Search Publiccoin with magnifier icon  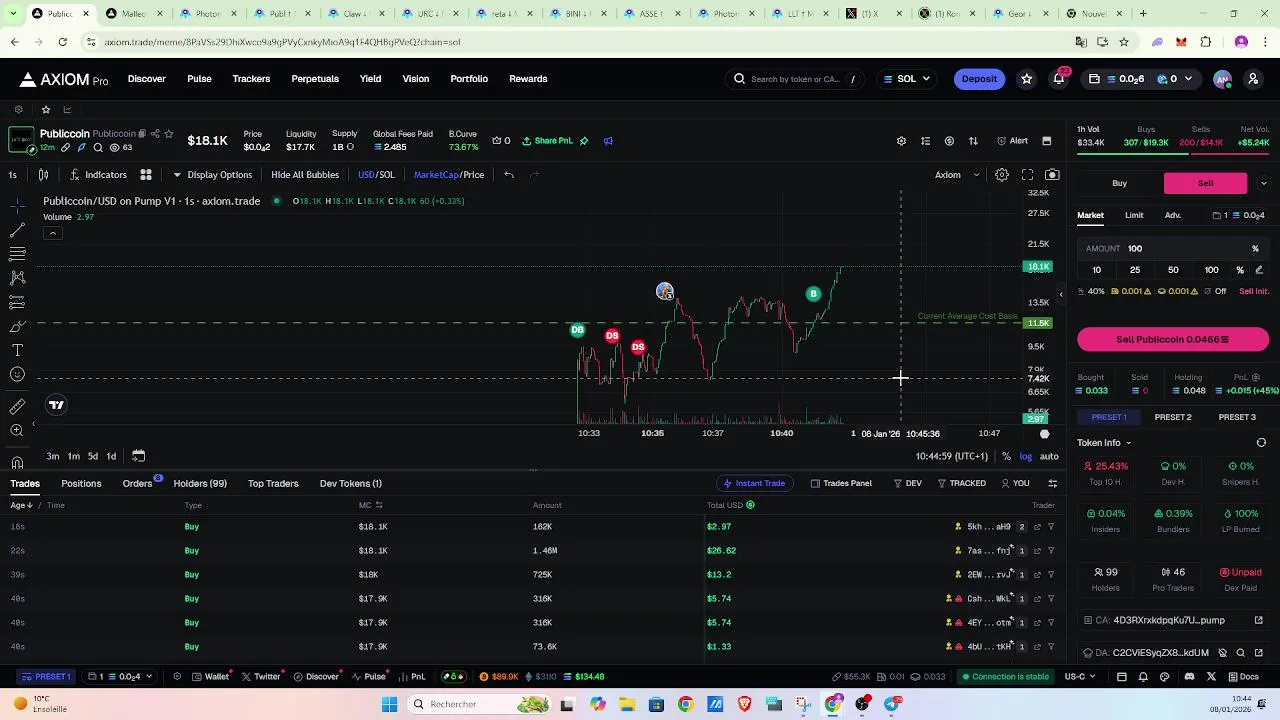coord(98,148)
